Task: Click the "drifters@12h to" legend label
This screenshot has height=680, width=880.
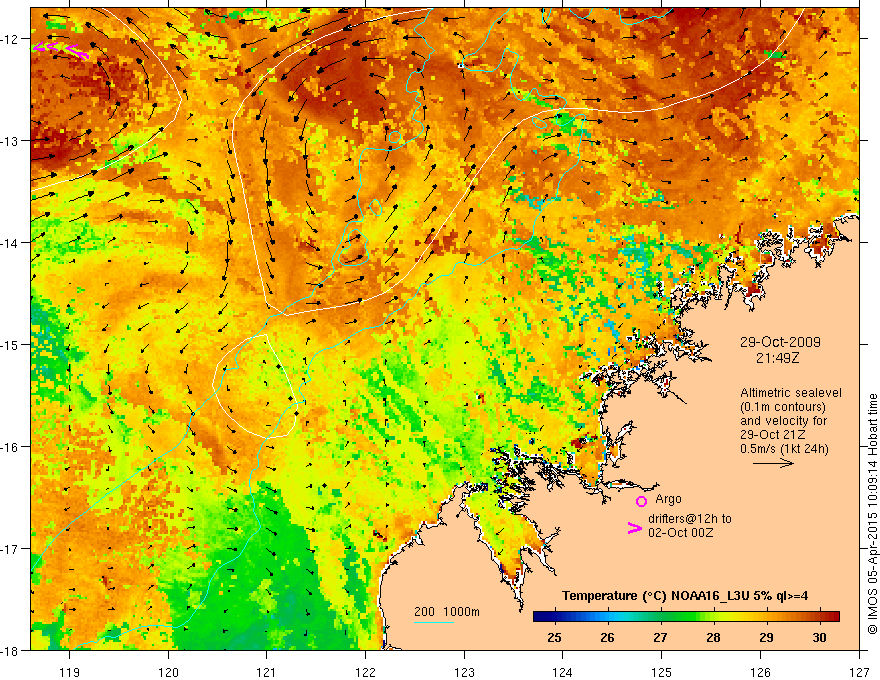Action: tap(690, 519)
